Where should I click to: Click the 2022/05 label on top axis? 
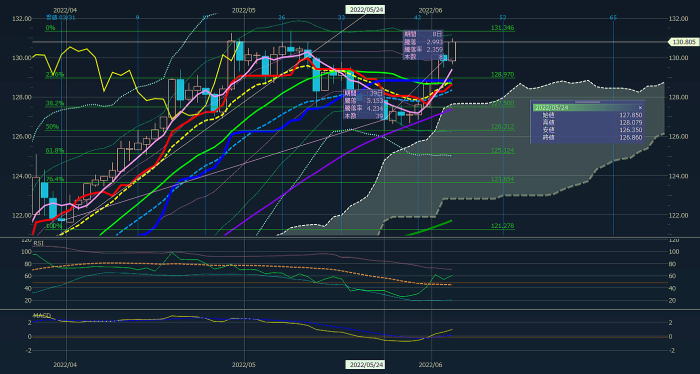244,10
